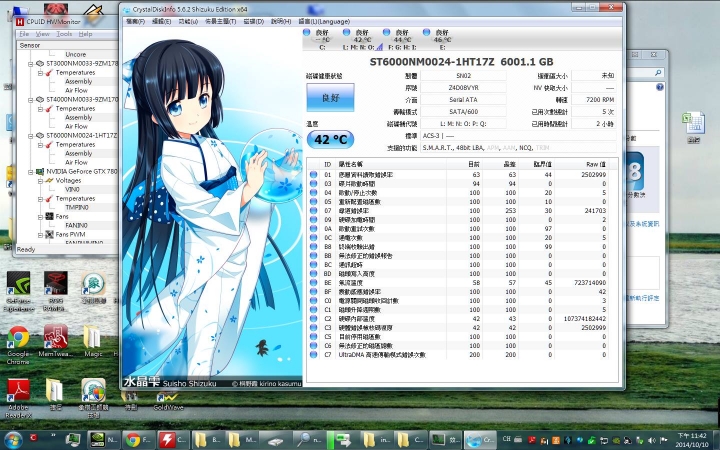Open the ROG desktop shortcut
This screenshot has width=720, height=450.
click(56, 291)
